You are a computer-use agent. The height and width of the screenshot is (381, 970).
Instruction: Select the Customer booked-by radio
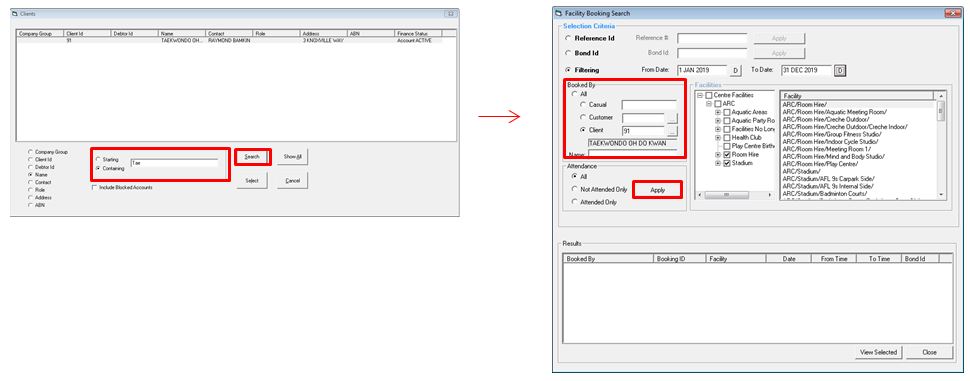click(582, 118)
